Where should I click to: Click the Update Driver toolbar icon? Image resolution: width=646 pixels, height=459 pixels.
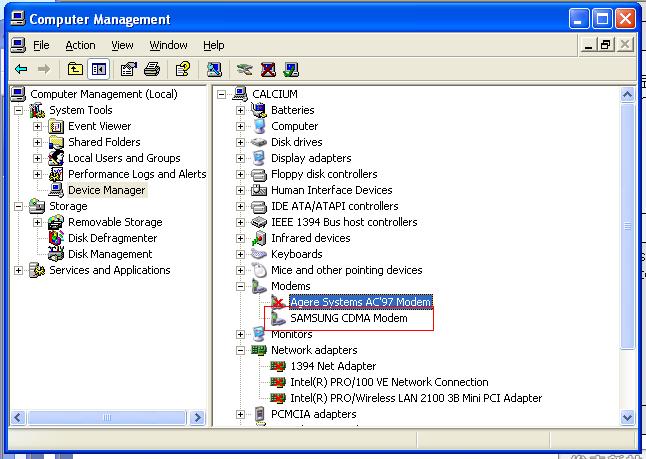pyautogui.click(x=245, y=69)
